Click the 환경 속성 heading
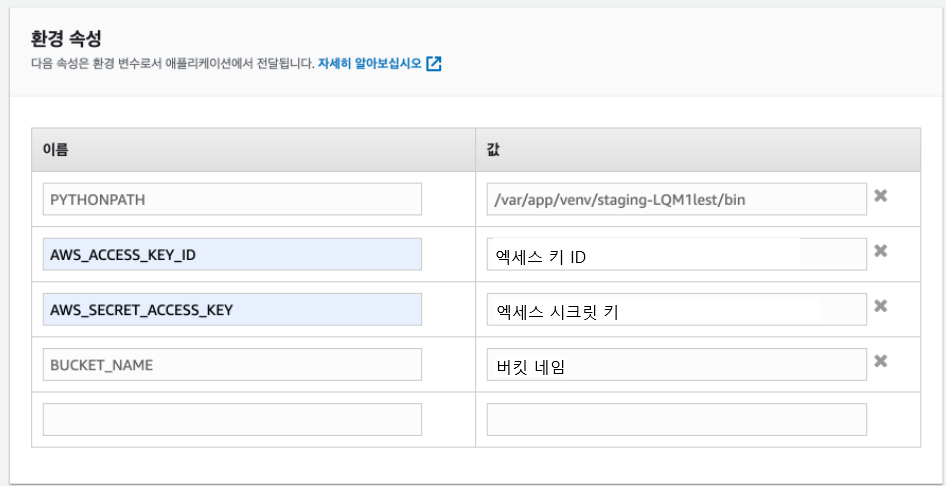Image resolution: width=946 pixels, height=486 pixels. tap(66, 39)
